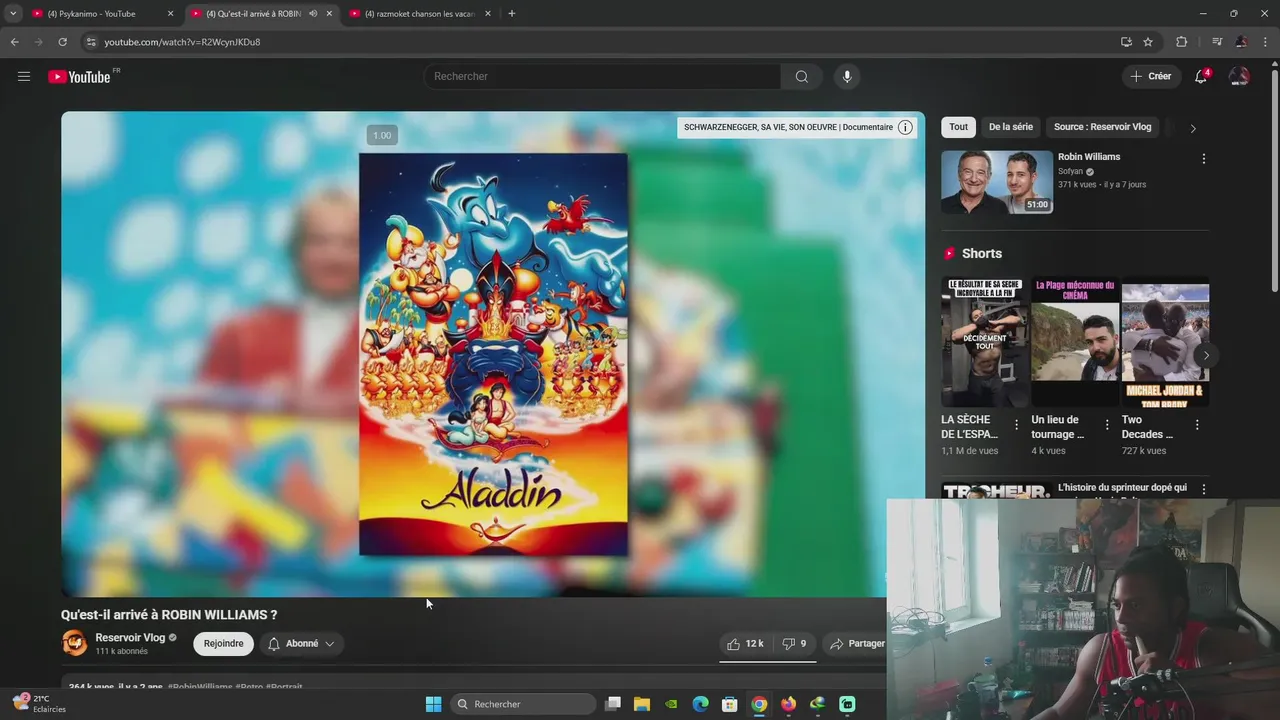Open the Abonné notification dropdown
Viewport: 1280px width, 720px height.
[301, 644]
